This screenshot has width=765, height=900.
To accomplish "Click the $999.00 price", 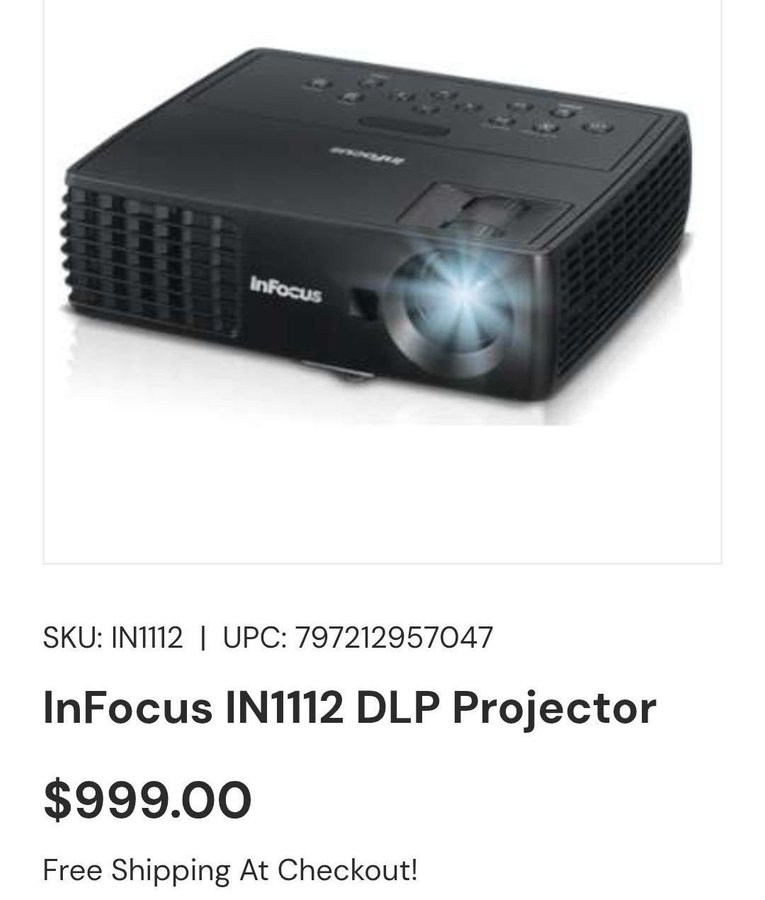I will pyautogui.click(x=147, y=800).
